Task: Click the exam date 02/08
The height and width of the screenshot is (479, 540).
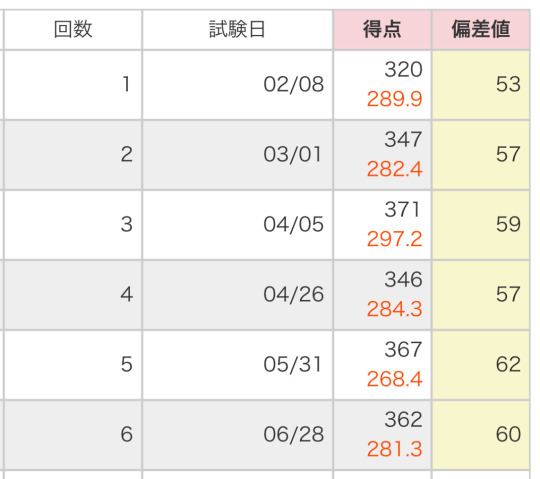Action: point(293,84)
